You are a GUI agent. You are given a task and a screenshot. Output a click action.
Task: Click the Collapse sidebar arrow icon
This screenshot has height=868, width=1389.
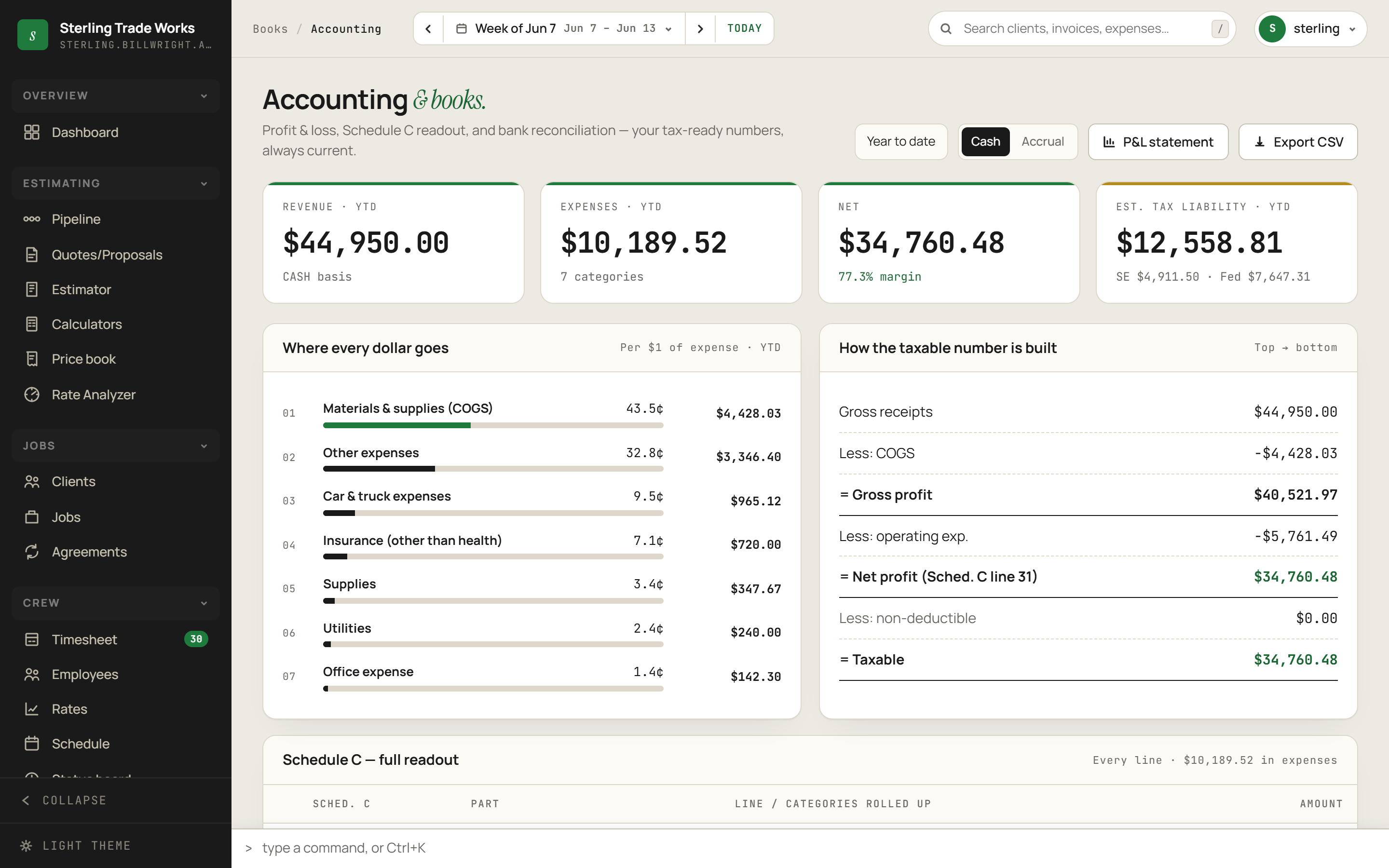pos(26,800)
